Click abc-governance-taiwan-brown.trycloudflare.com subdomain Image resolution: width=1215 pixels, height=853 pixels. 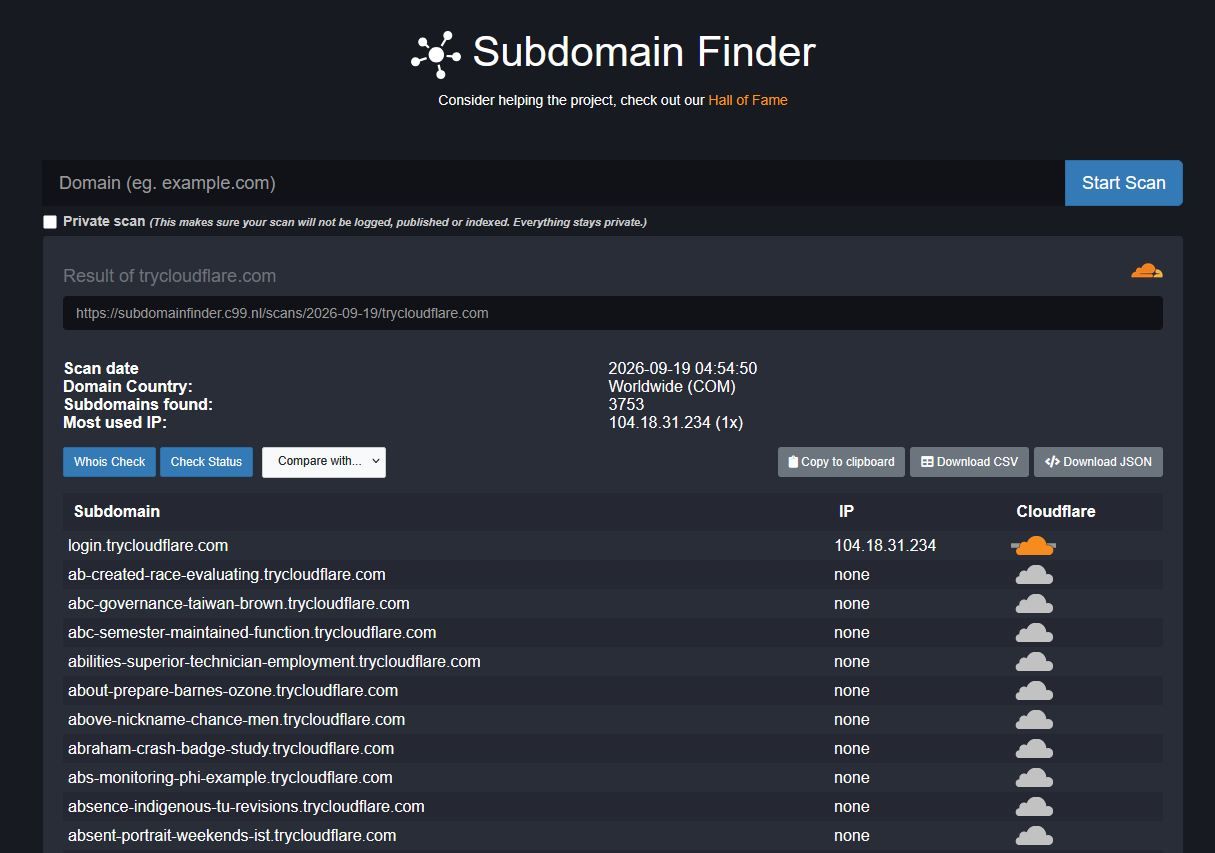pyautogui.click(x=239, y=604)
